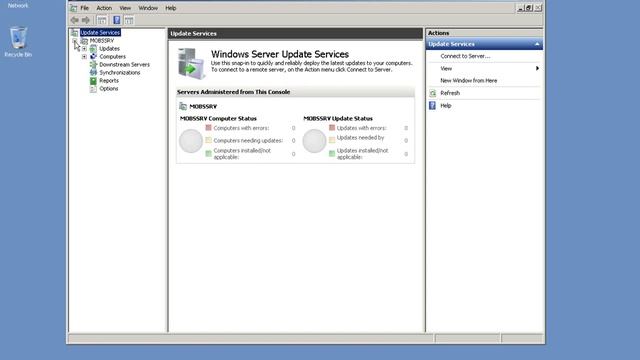Click the MOBSSRV server name link in center
Image resolution: width=640 pixels, height=360 pixels.
203,107
